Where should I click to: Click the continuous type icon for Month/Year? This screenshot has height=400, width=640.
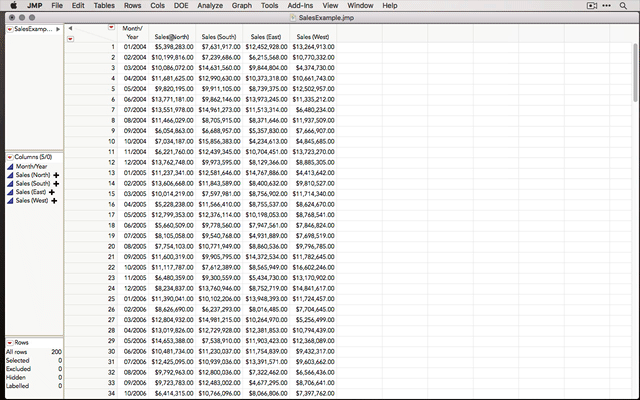point(10,167)
